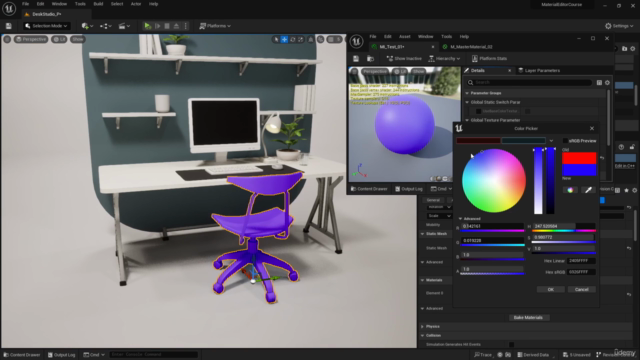Toggle Show Inactive parameters
640x360 pixels.
coord(404,59)
